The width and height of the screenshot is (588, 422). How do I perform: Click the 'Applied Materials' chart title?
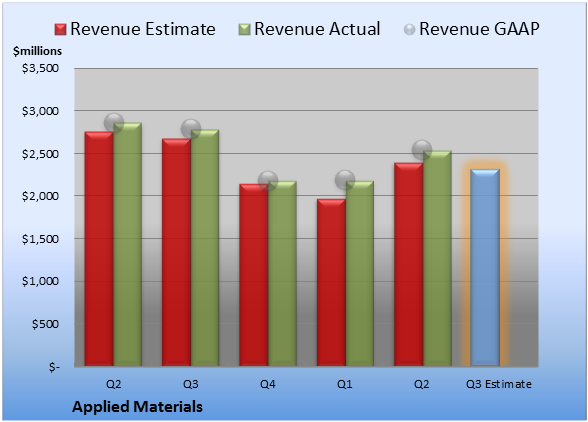click(137, 407)
